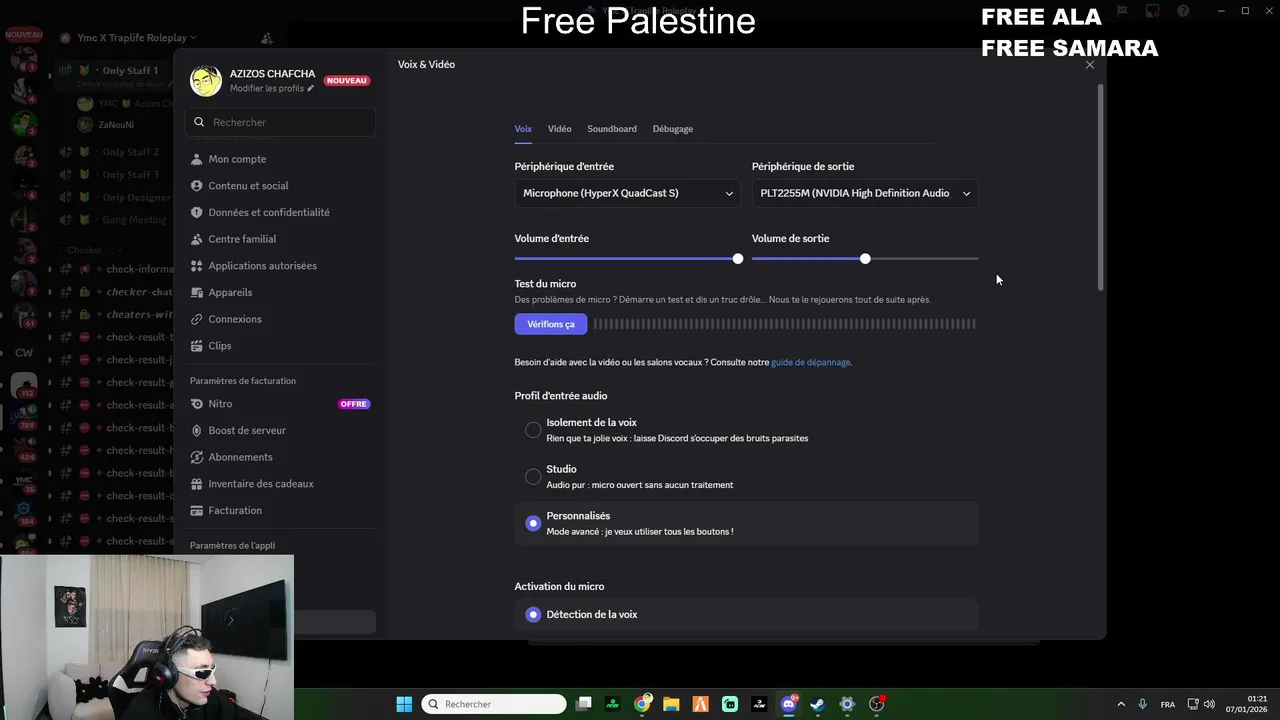Viewport: 1280px width, 720px height.
Task: Click the system tray volume icon
Action: click(x=1210, y=704)
